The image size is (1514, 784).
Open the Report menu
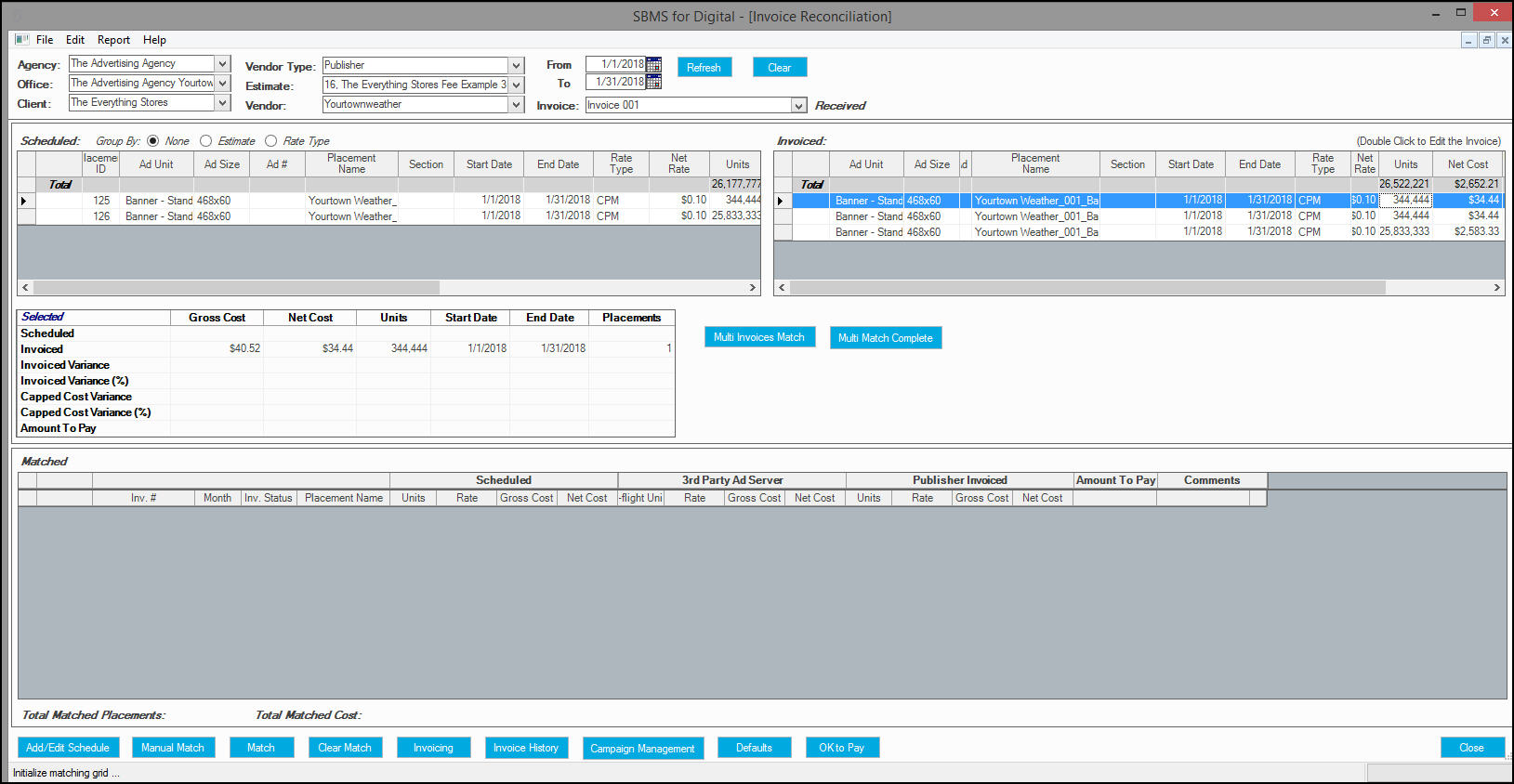point(113,40)
